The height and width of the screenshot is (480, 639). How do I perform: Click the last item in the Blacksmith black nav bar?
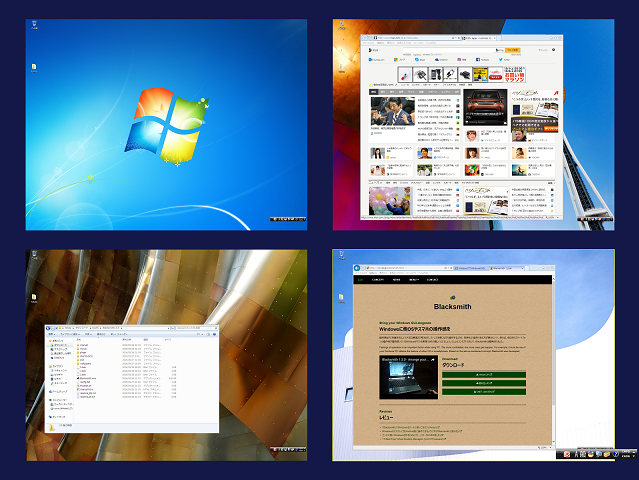[x=432, y=280]
